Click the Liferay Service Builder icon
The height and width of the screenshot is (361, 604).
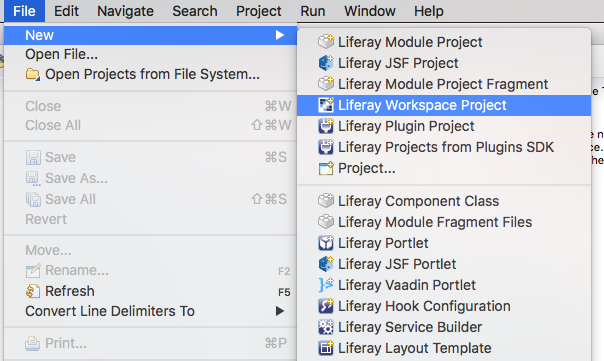(x=326, y=327)
